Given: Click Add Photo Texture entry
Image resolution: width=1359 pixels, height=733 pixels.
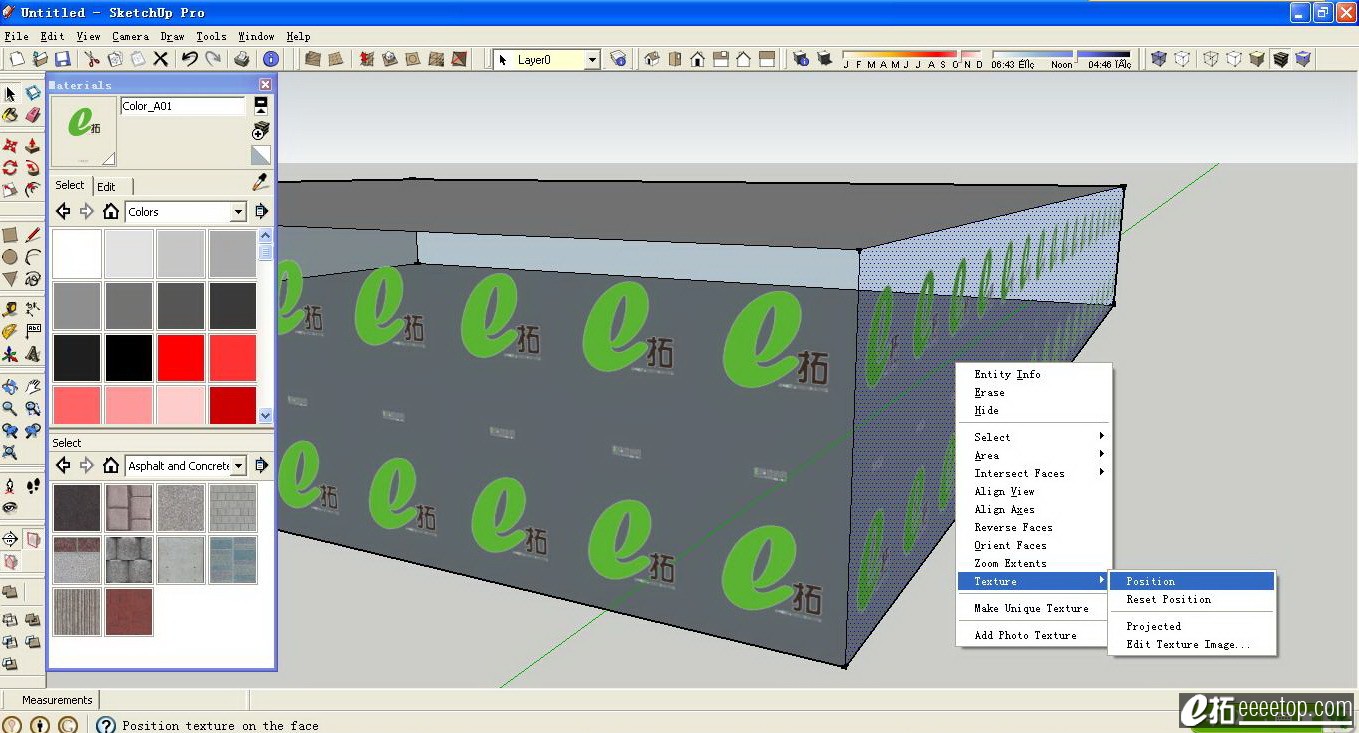Looking at the screenshot, I should point(1034,635).
